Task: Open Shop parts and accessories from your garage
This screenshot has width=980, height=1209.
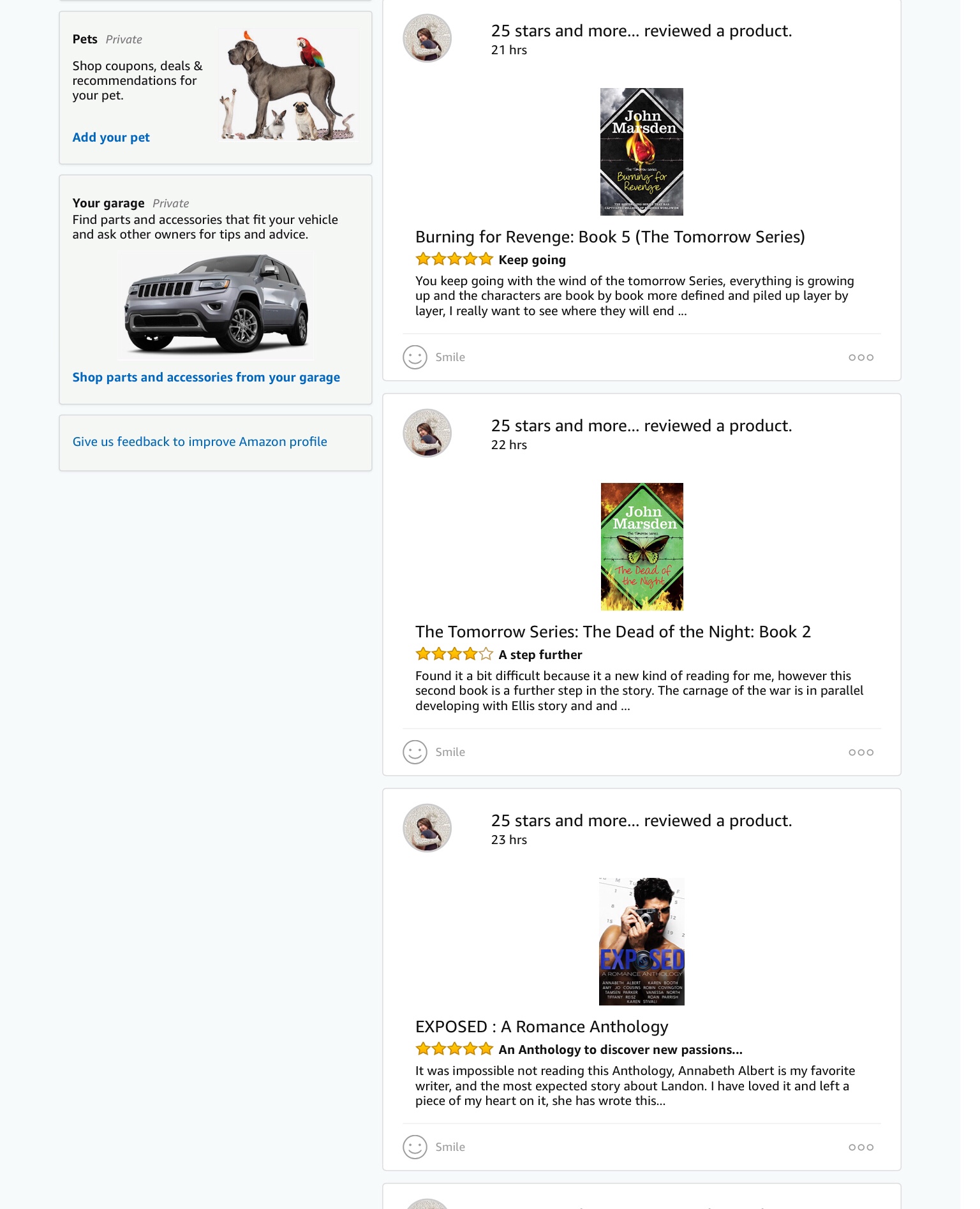Action: click(206, 377)
